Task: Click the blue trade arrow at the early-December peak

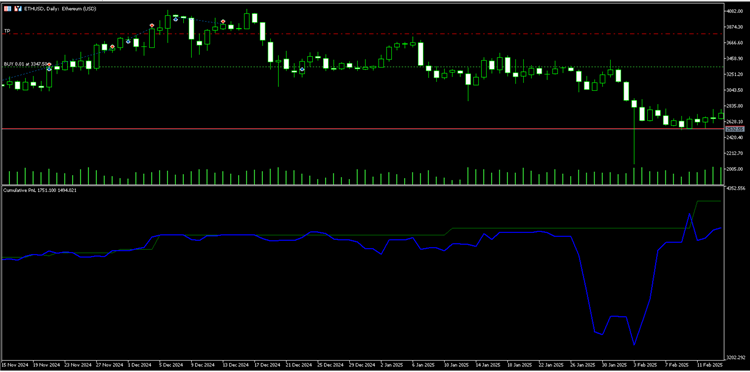Action: 176,19
